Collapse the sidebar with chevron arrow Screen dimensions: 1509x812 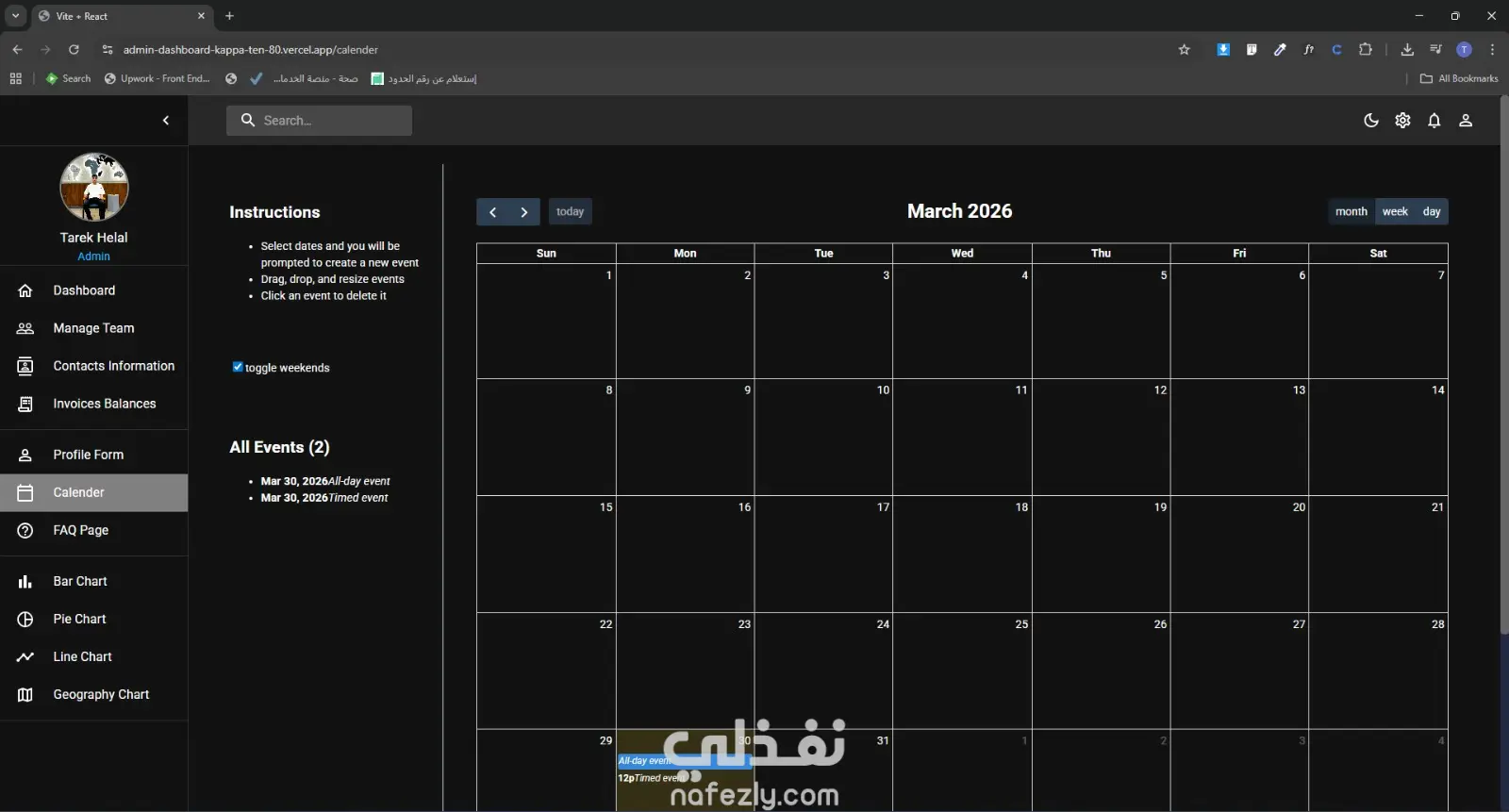[166, 121]
